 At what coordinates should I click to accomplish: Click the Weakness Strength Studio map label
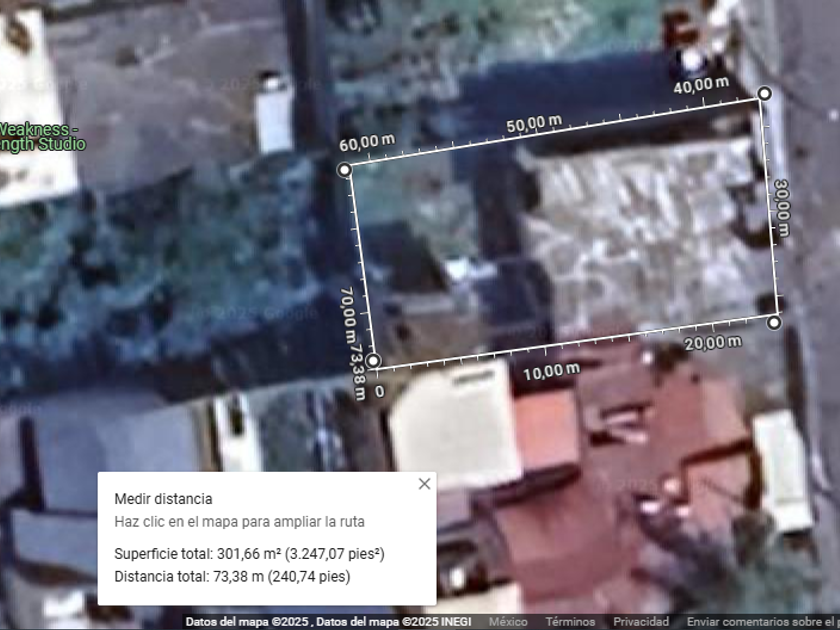tap(42, 137)
